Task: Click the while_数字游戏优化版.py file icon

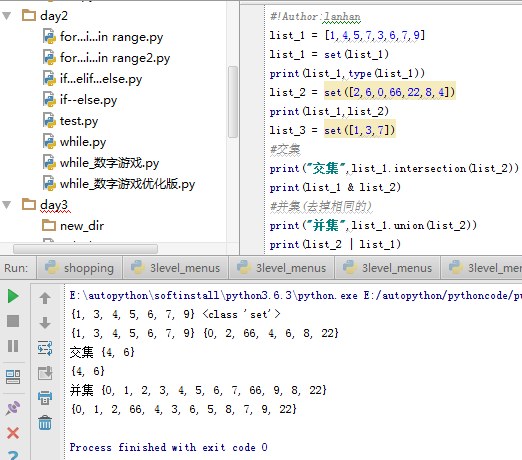Action: click(x=49, y=183)
